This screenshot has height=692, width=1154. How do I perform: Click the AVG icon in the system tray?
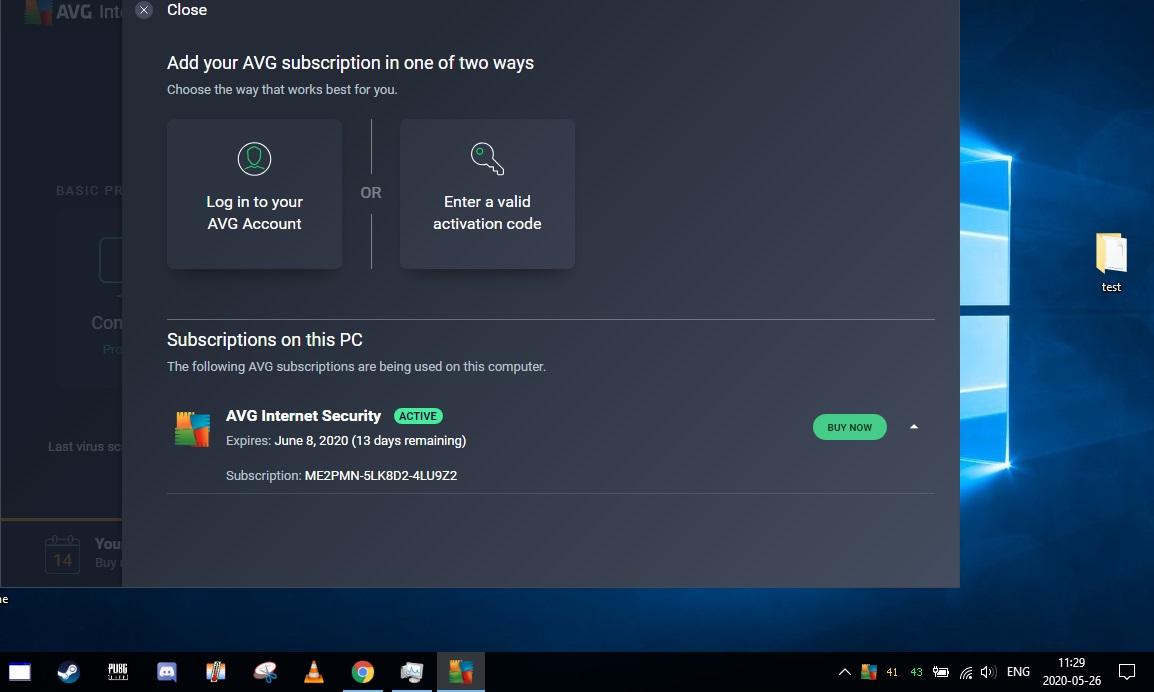[868, 671]
